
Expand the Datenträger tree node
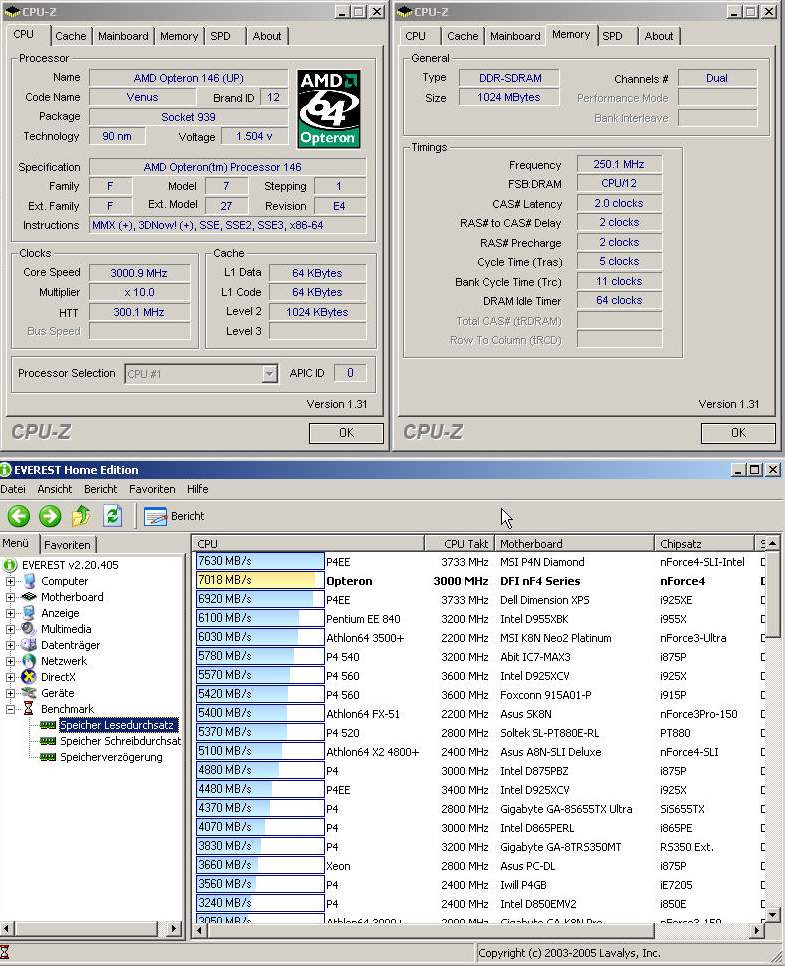10,645
